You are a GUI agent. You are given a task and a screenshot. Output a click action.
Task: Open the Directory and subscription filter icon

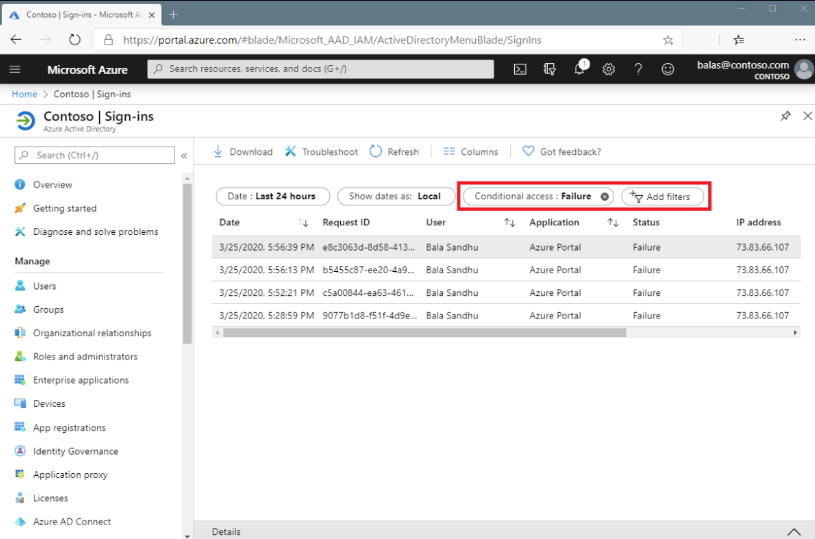click(549, 69)
